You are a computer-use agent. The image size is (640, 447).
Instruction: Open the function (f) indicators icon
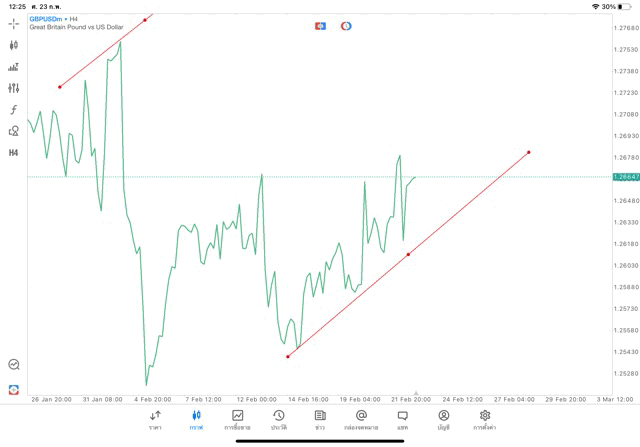[14, 109]
